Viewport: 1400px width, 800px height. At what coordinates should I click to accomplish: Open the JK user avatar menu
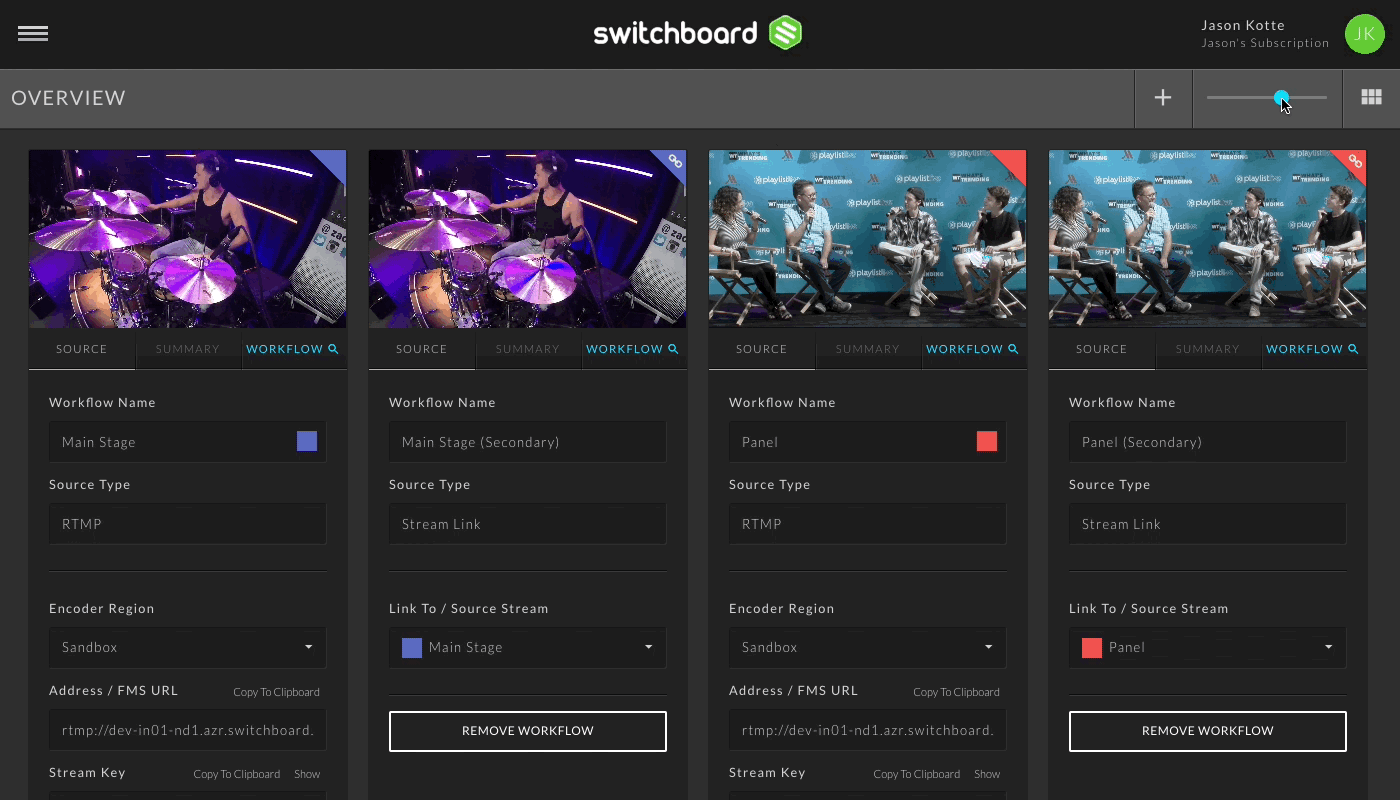[x=1364, y=34]
